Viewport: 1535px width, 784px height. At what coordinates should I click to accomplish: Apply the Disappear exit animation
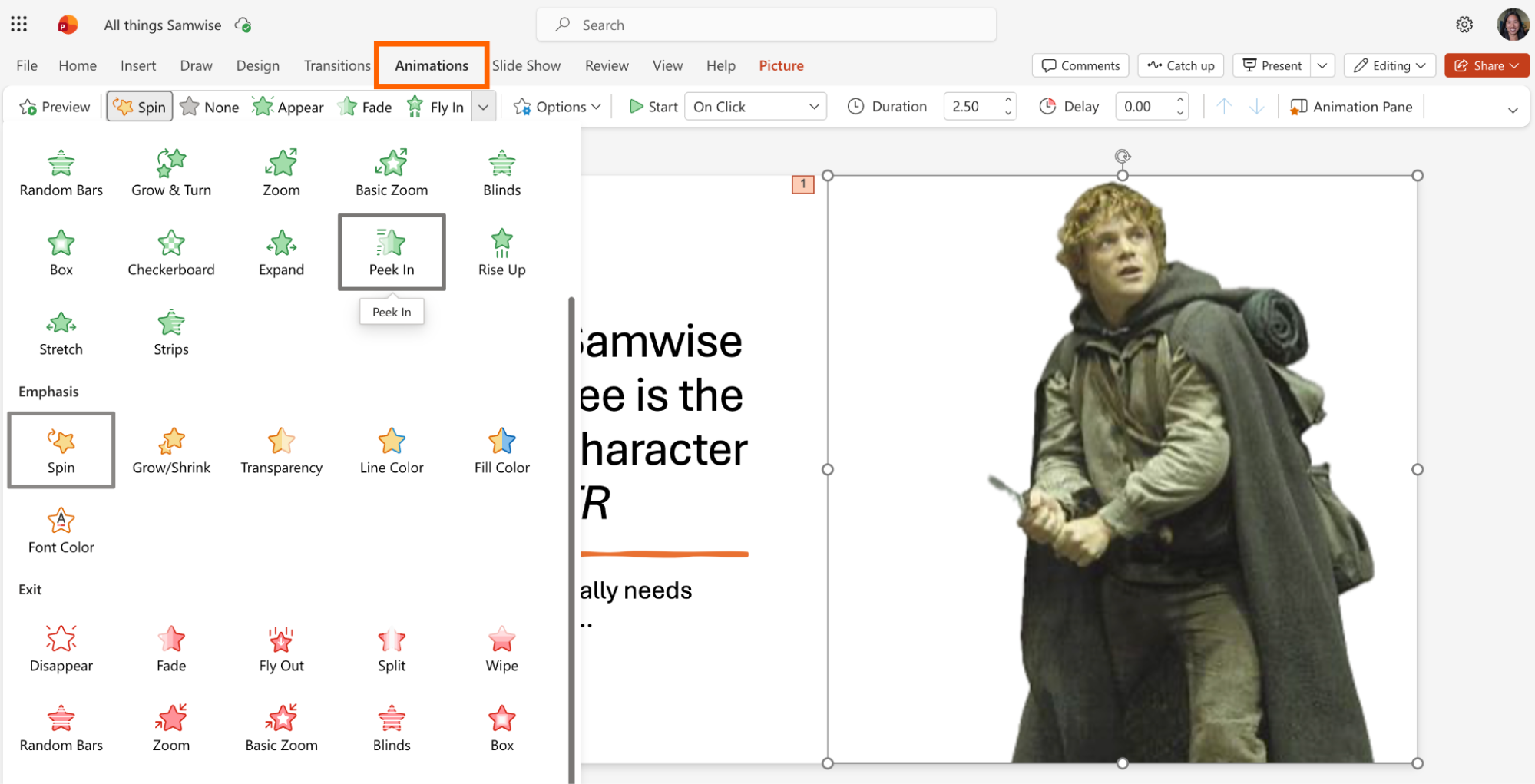[x=61, y=650]
